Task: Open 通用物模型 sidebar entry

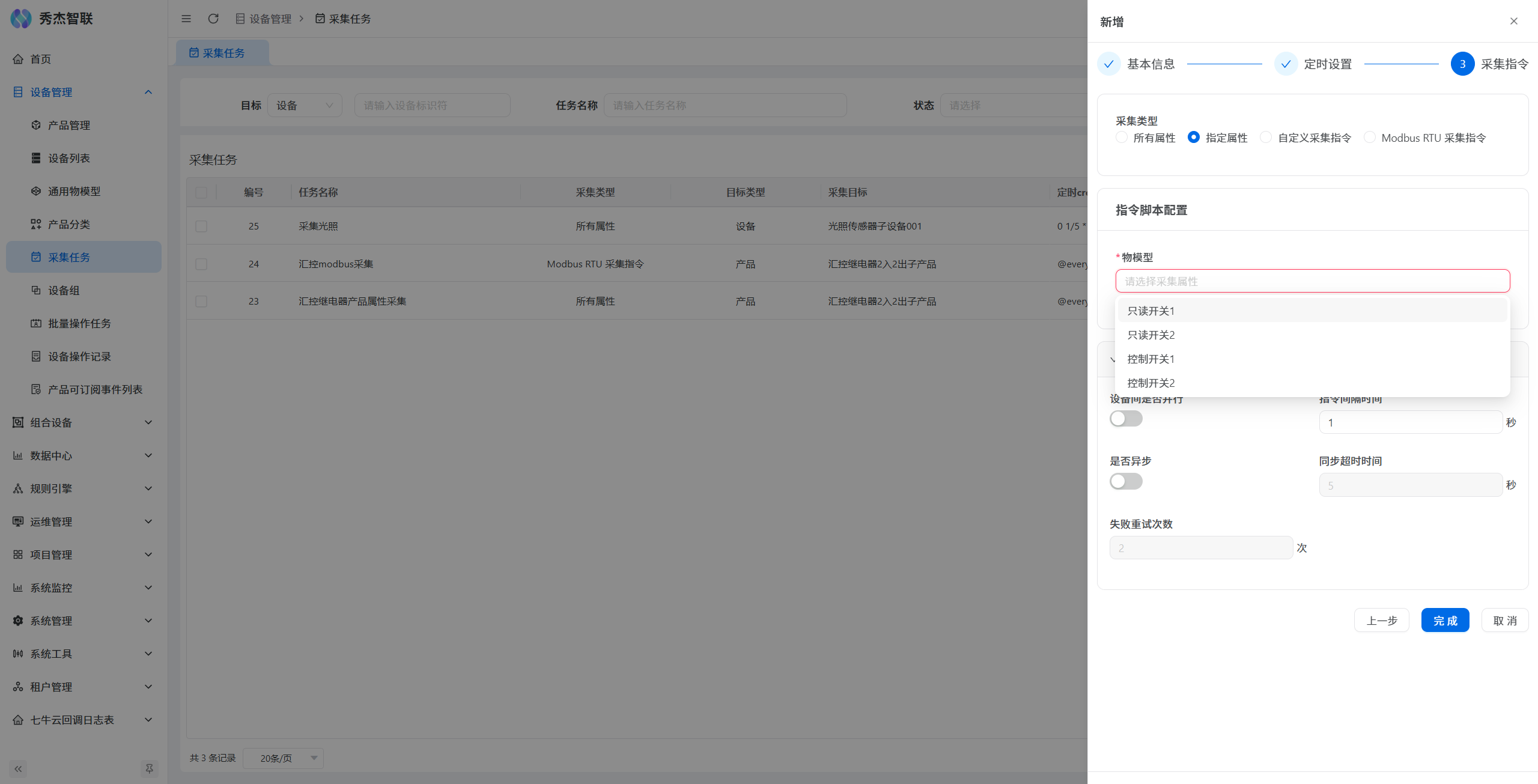Action: 74,191
